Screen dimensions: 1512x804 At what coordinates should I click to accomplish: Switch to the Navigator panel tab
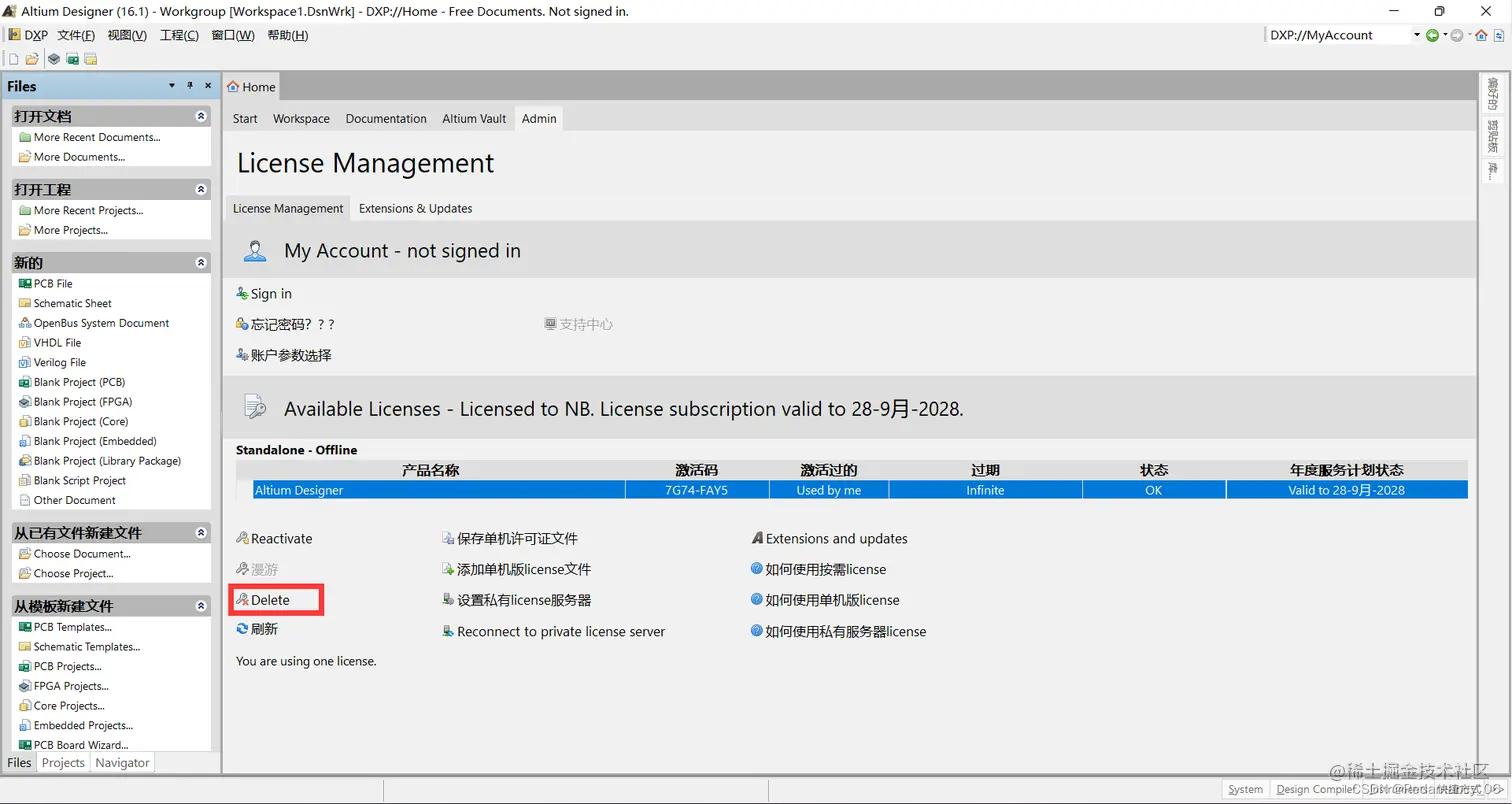coord(122,762)
